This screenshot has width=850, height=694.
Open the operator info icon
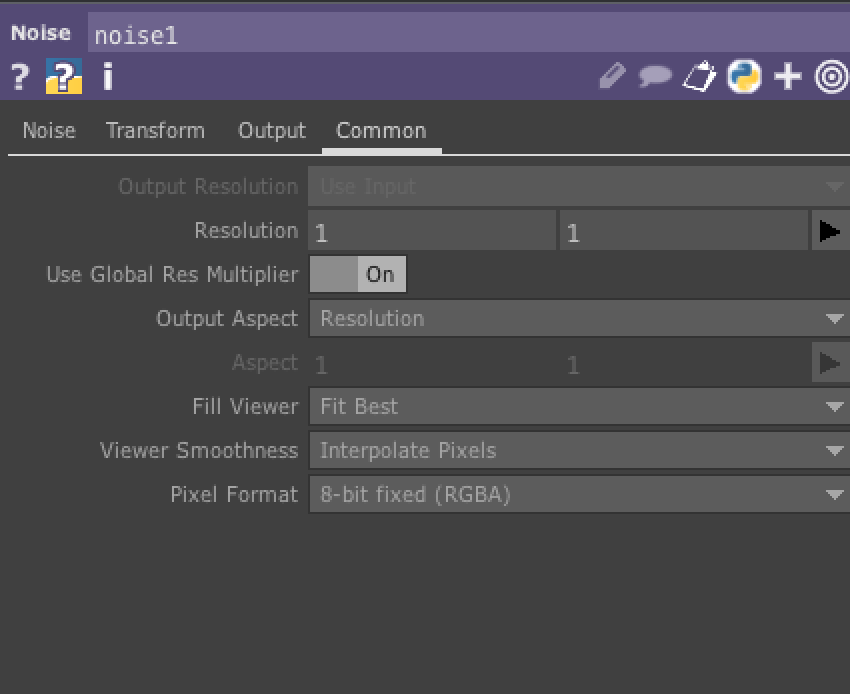pos(107,77)
